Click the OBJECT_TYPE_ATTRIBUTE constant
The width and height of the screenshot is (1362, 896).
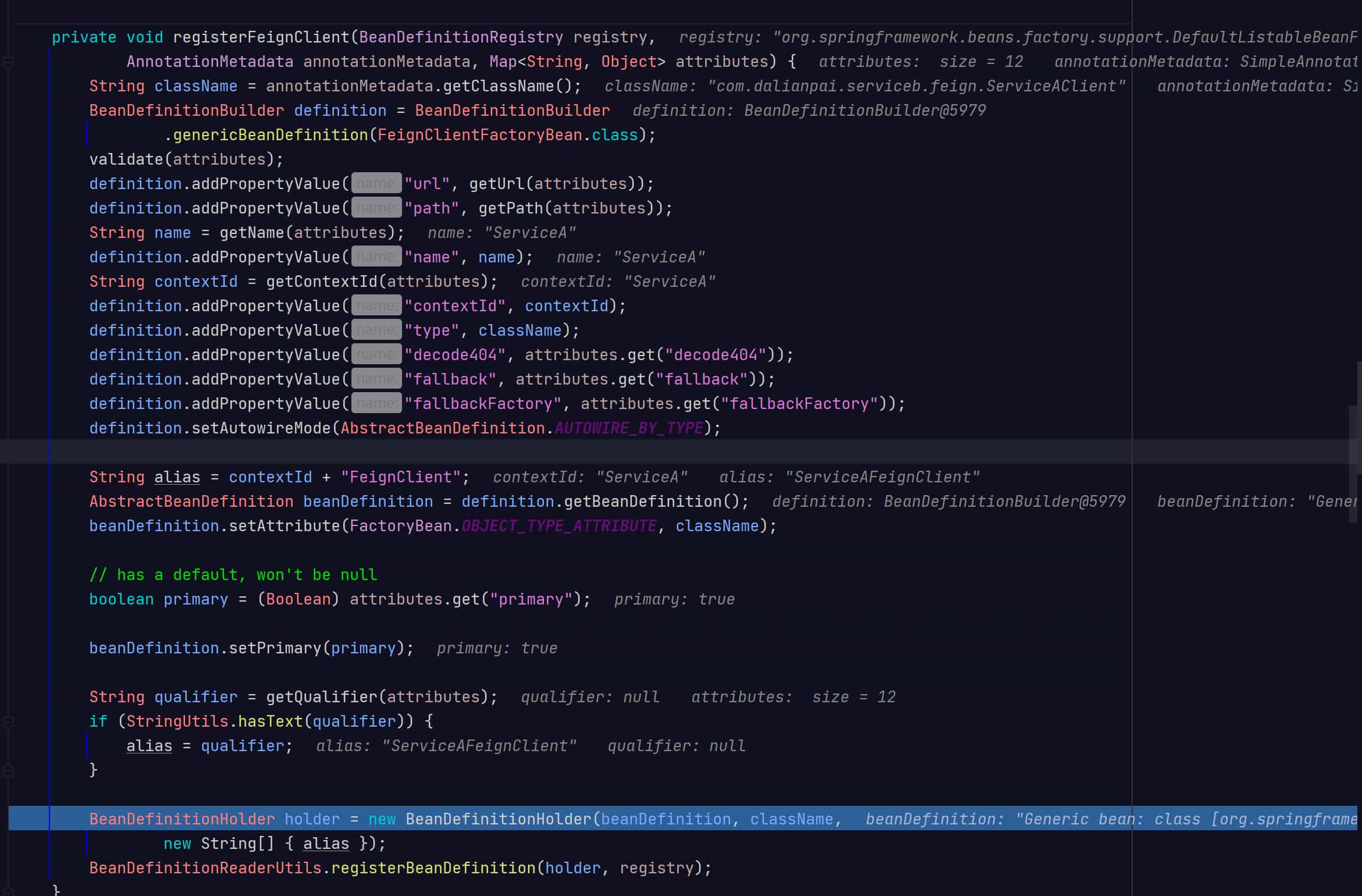point(559,526)
